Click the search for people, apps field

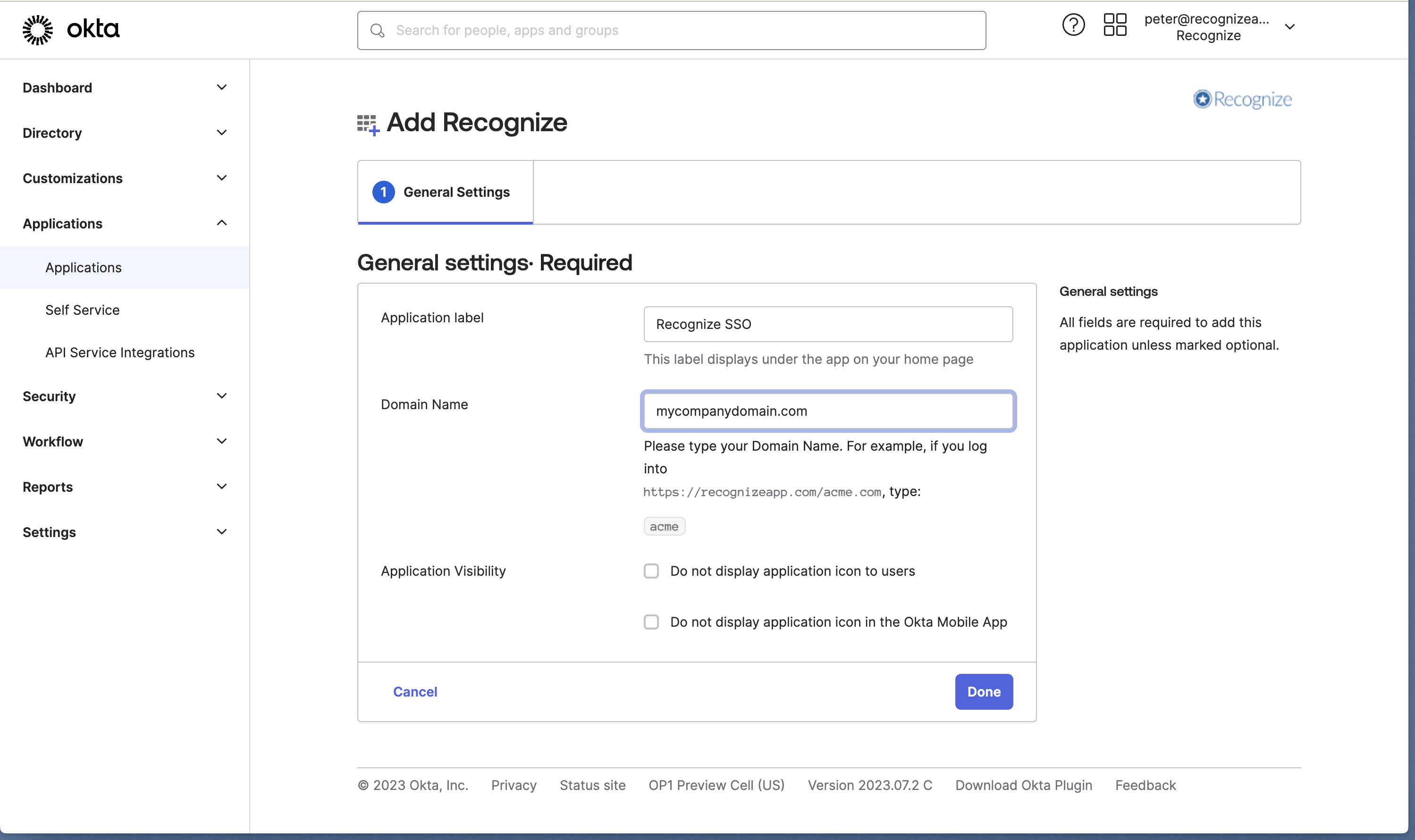(671, 31)
